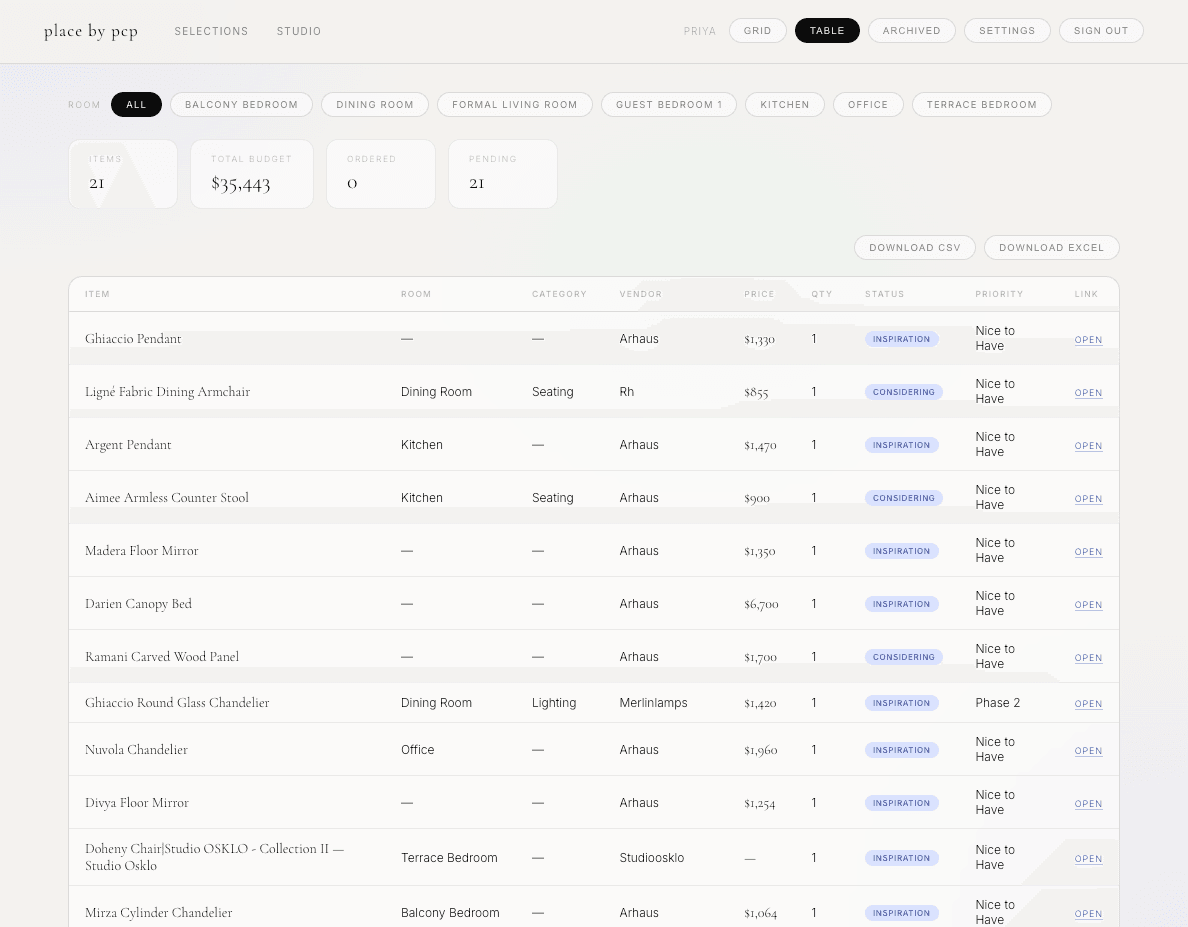The height and width of the screenshot is (927, 1188).
Task: Open link for Madera Floor Mirror
Action: click(x=1088, y=551)
